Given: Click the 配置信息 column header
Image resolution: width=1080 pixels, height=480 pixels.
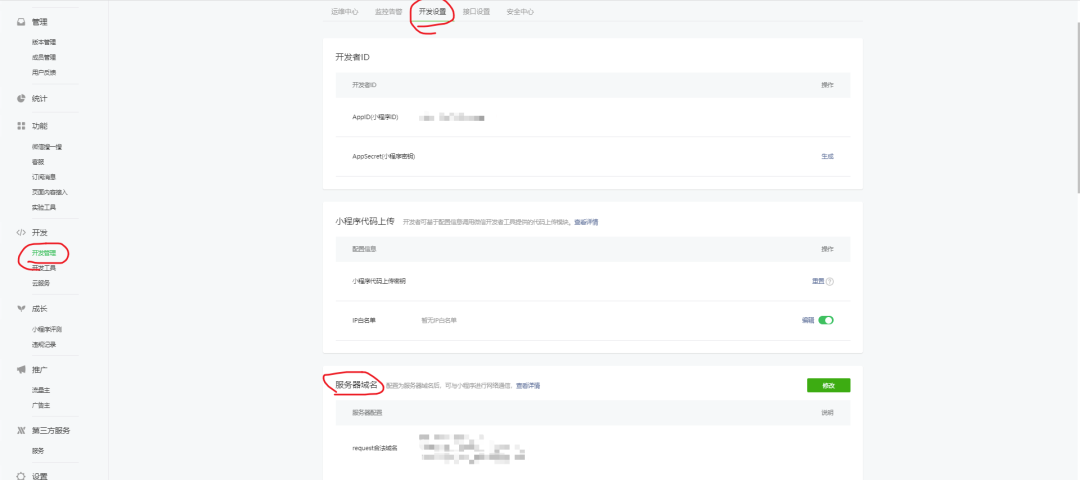Looking at the screenshot, I should 364,249.
